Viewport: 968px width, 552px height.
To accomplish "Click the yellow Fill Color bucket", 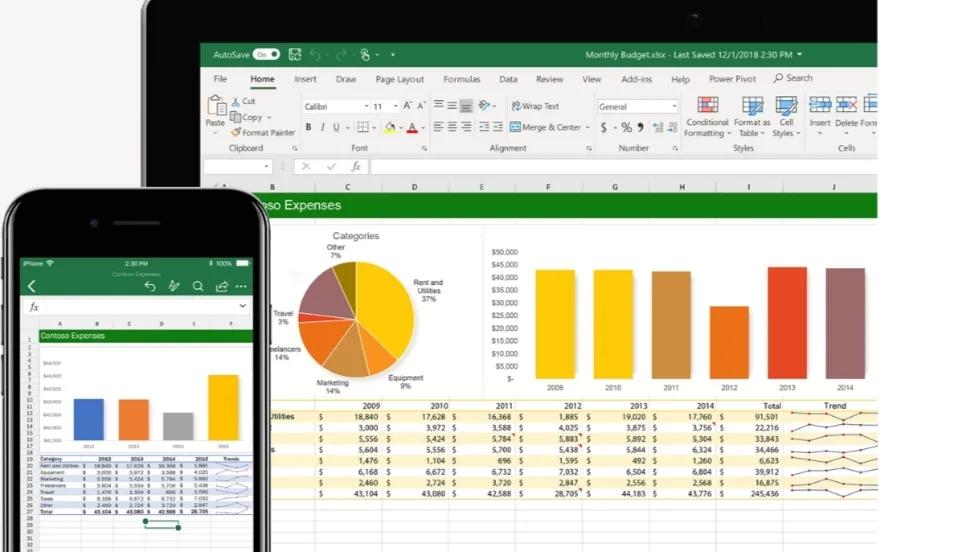I will (390, 127).
